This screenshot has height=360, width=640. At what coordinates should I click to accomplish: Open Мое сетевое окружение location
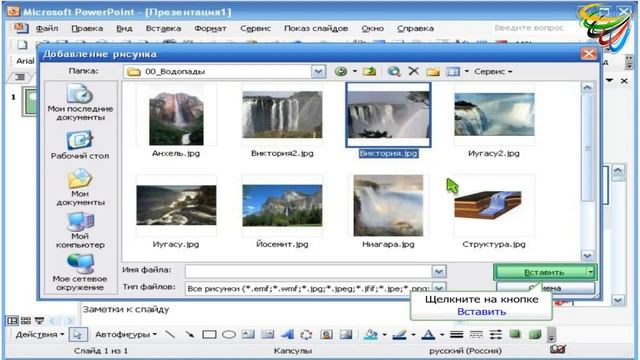[x=80, y=272]
